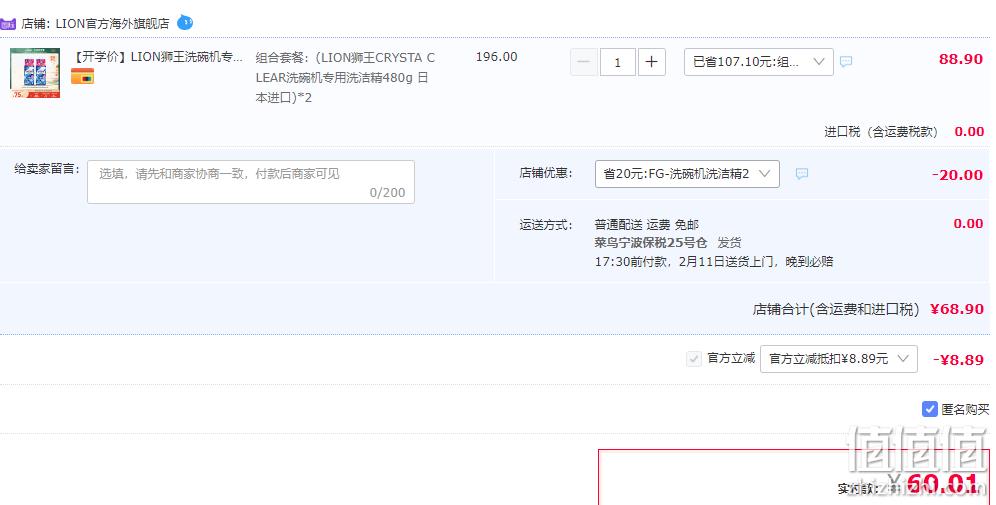Click the unit price 196.00
The width and height of the screenshot is (996, 505).
point(496,57)
